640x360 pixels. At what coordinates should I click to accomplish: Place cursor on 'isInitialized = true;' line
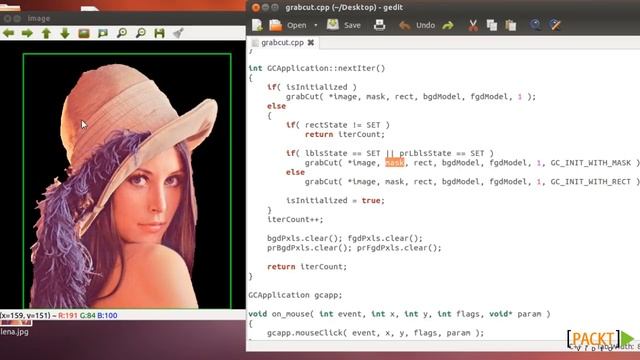[x=335, y=200]
